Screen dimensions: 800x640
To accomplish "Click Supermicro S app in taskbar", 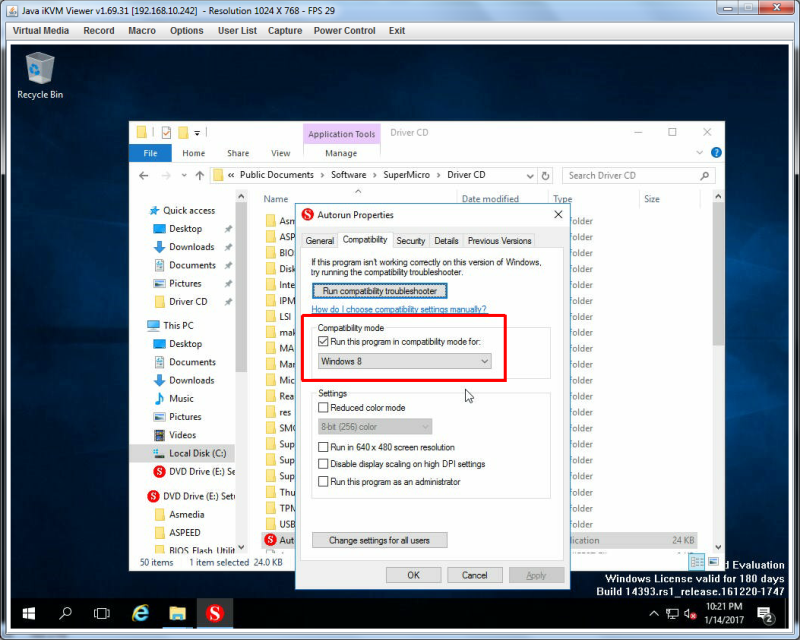I will [215, 613].
